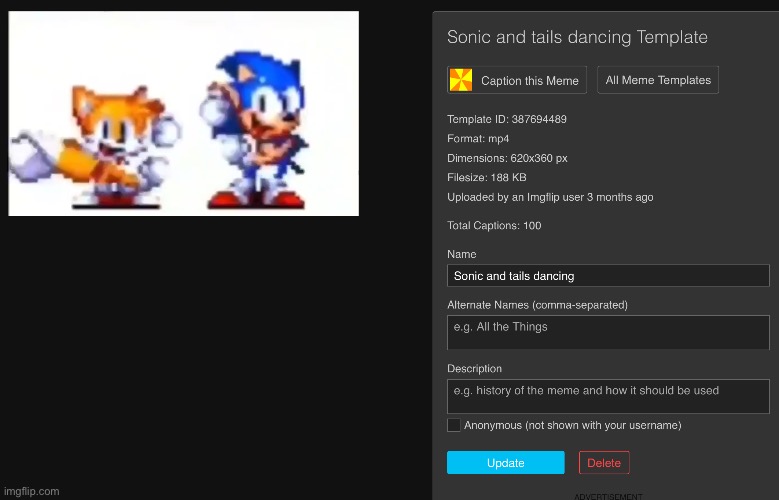Screen dimensions: 779x500
Task: Click the Sonic and tails dancing Template heading
Action: (577, 37)
